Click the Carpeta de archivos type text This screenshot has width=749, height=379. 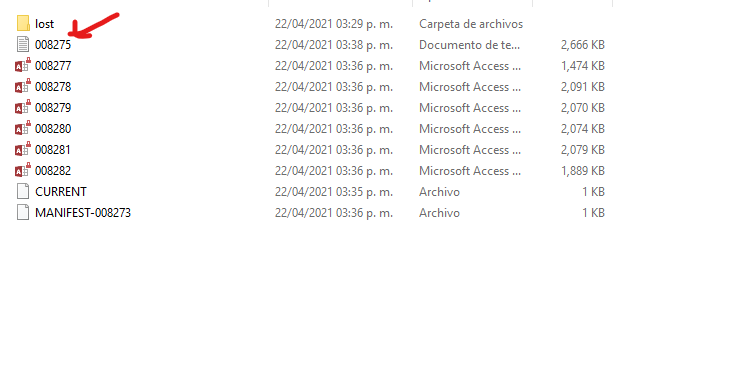pos(471,24)
